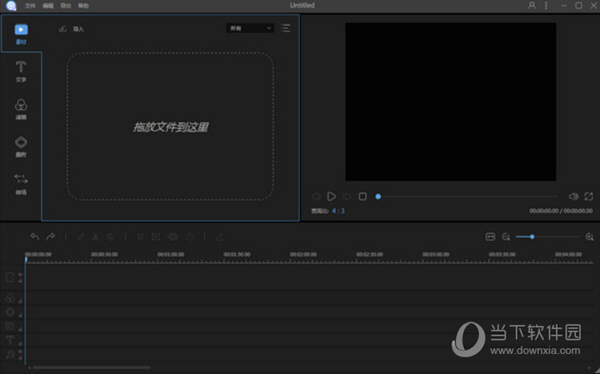Lock the video track

pyautogui.click(x=20, y=281)
